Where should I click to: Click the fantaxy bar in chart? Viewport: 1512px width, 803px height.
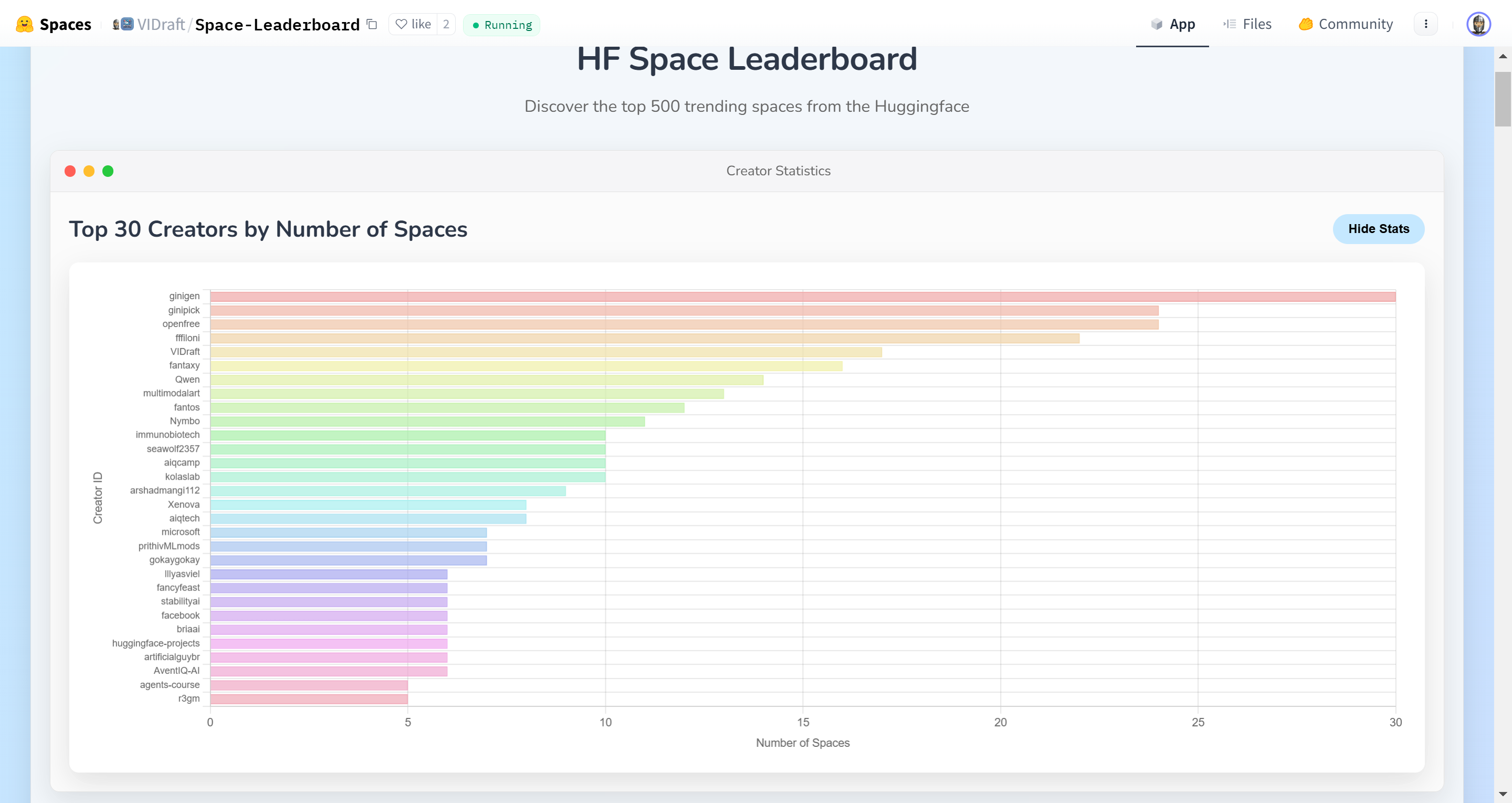pyautogui.click(x=527, y=366)
